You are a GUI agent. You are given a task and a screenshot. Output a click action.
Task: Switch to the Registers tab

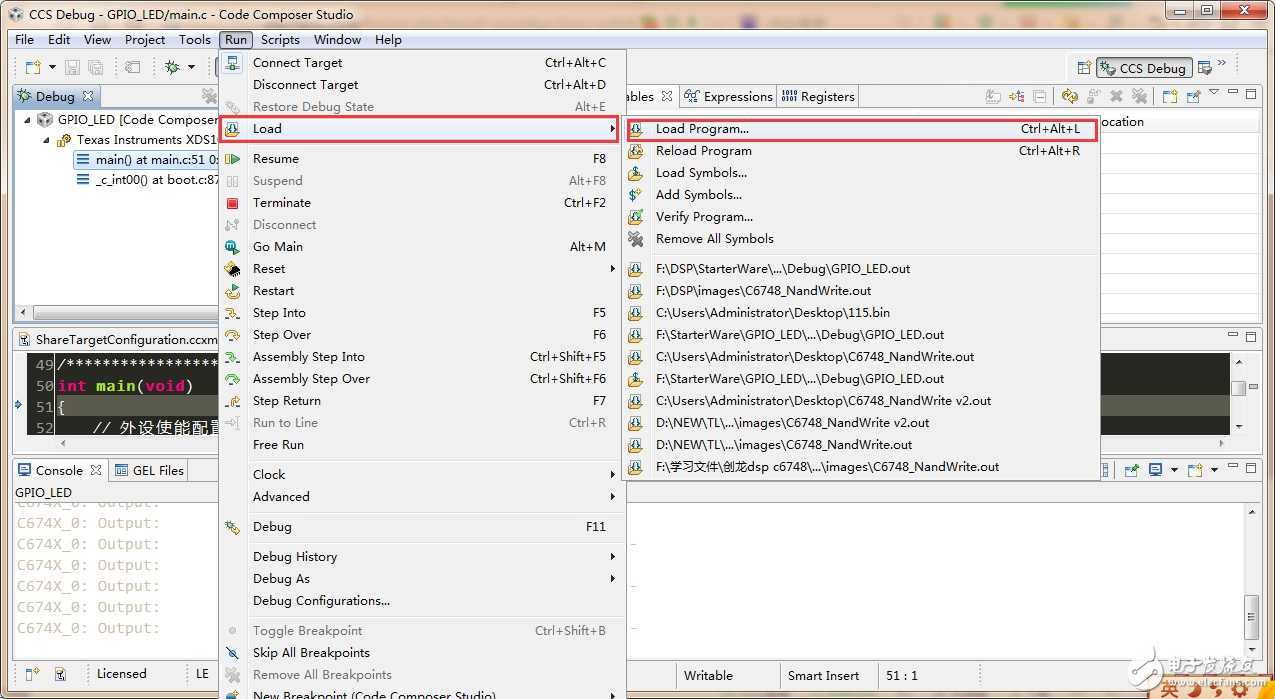point(818,96)
